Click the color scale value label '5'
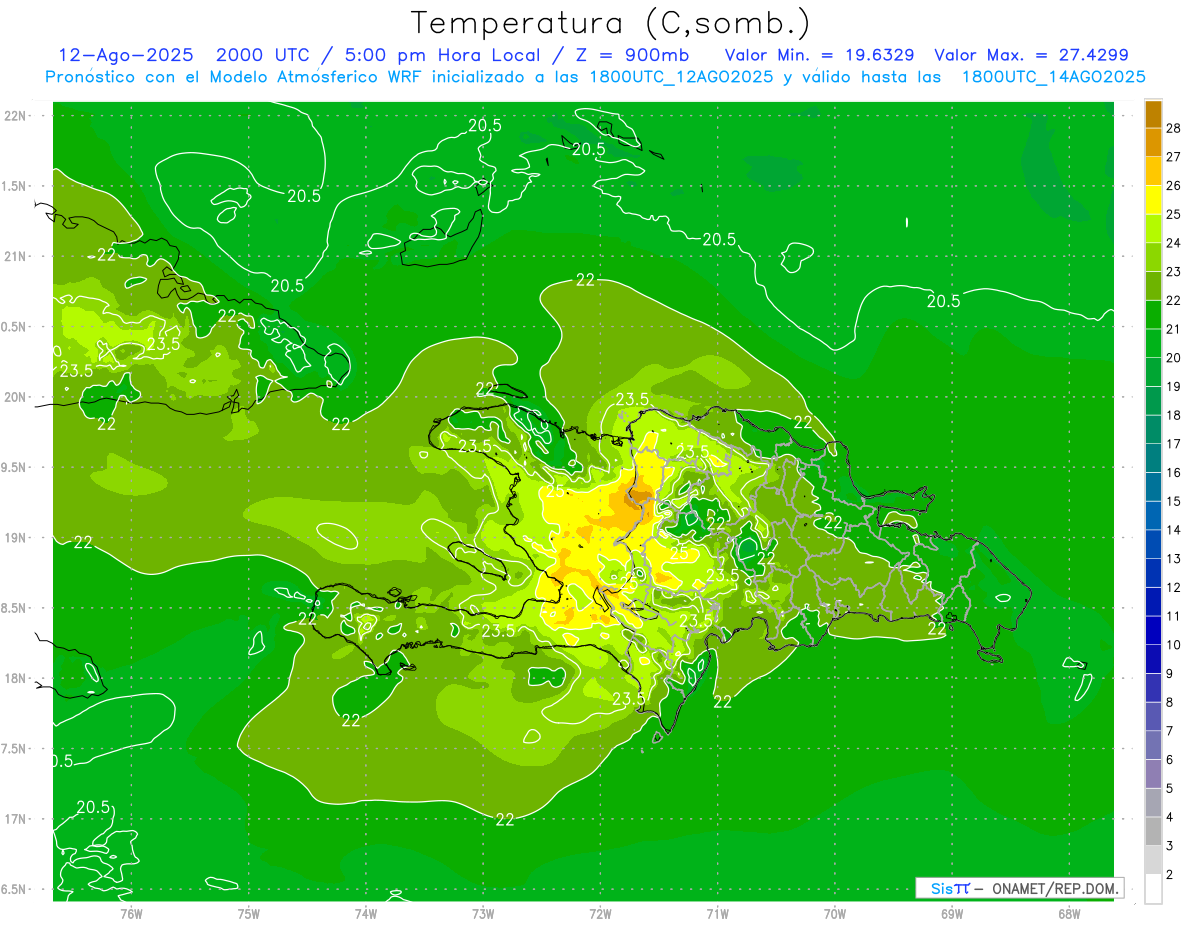Viewport: 1200px width, 927px height. [x=1170, y=789]
